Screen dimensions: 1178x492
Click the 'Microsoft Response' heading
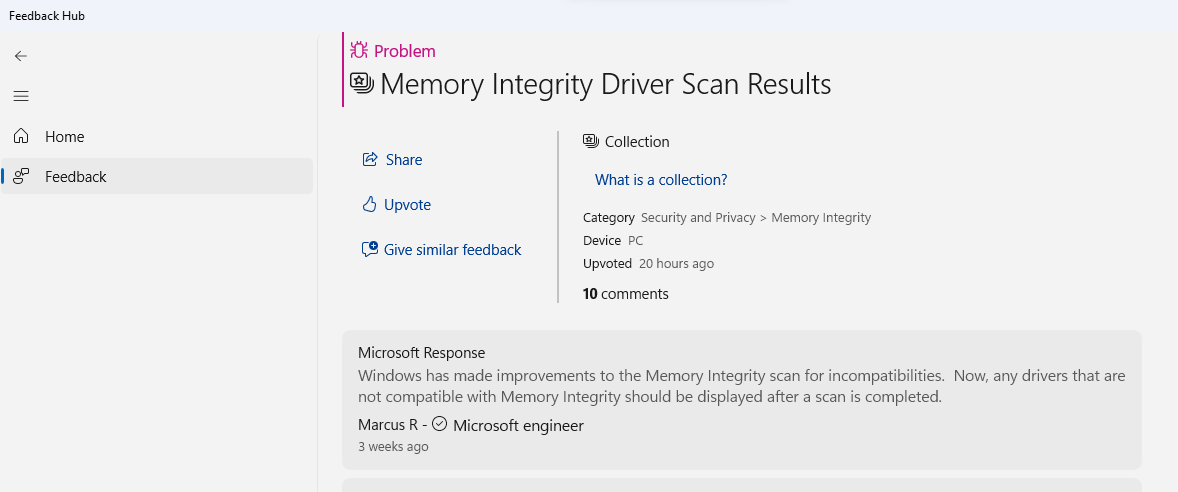pyautogui.click(x=421, y=352)
